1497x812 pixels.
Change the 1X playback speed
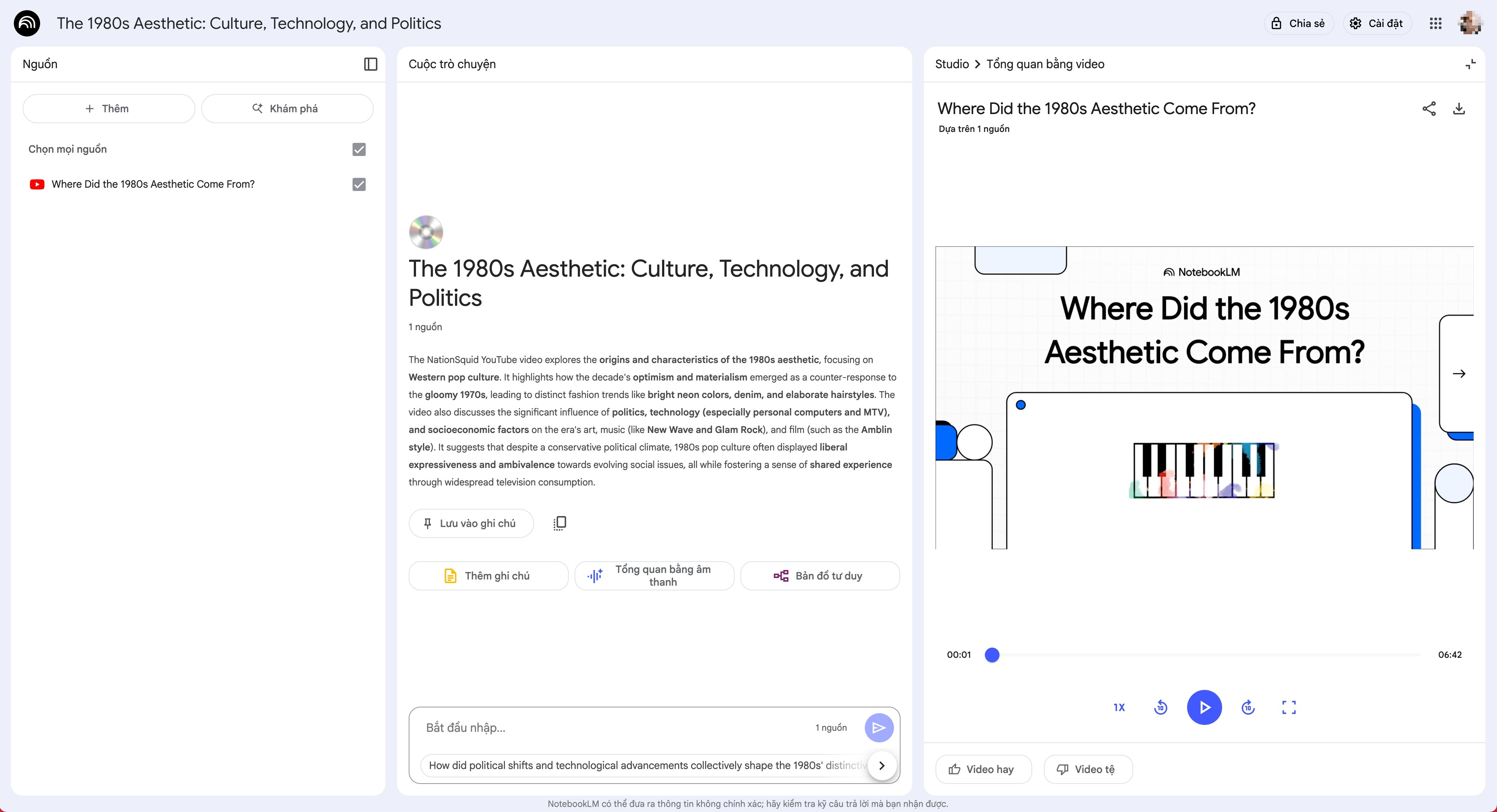[x=1119, y=707]
